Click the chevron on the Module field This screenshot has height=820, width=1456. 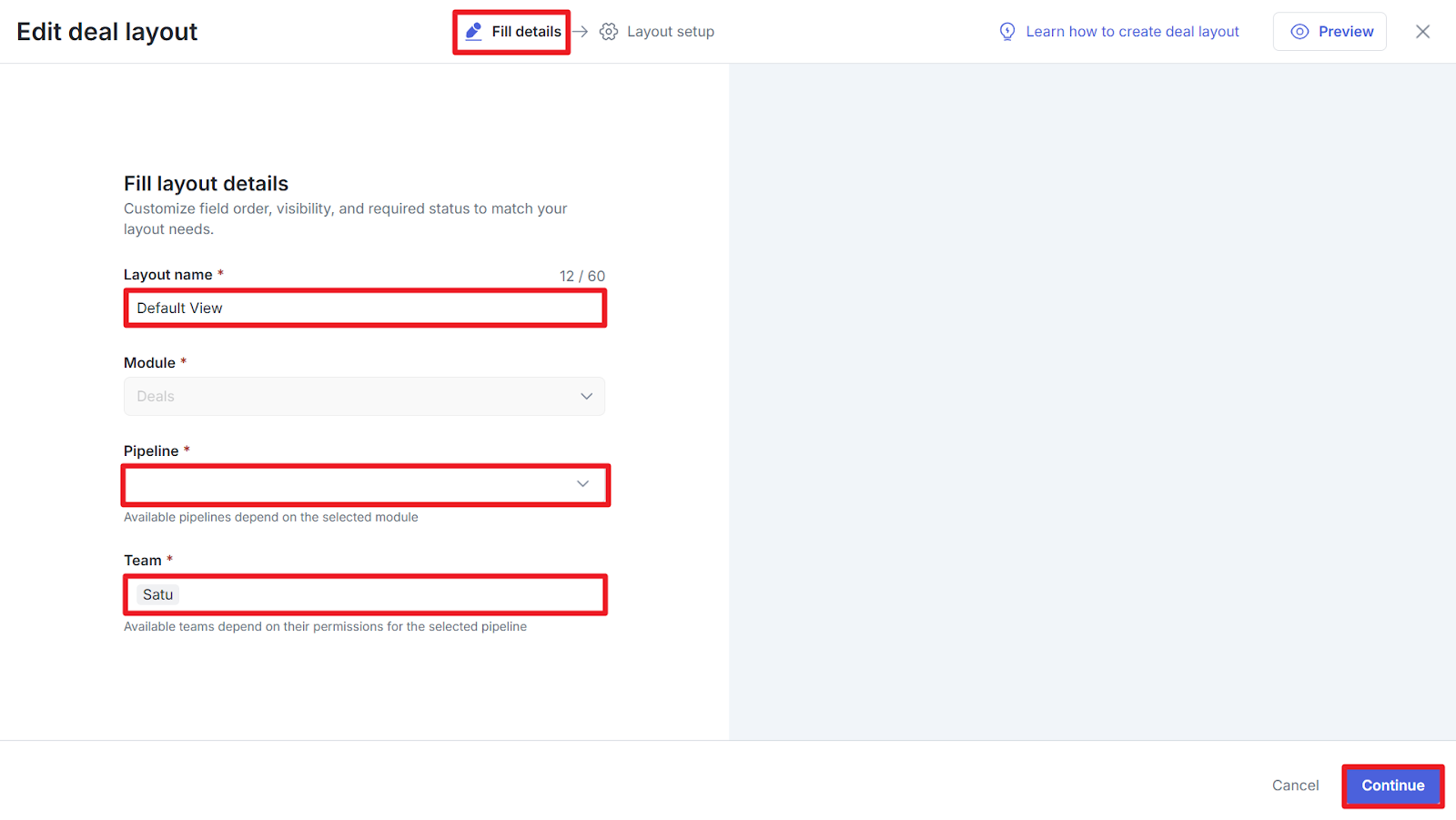click(x=586, y=396)
